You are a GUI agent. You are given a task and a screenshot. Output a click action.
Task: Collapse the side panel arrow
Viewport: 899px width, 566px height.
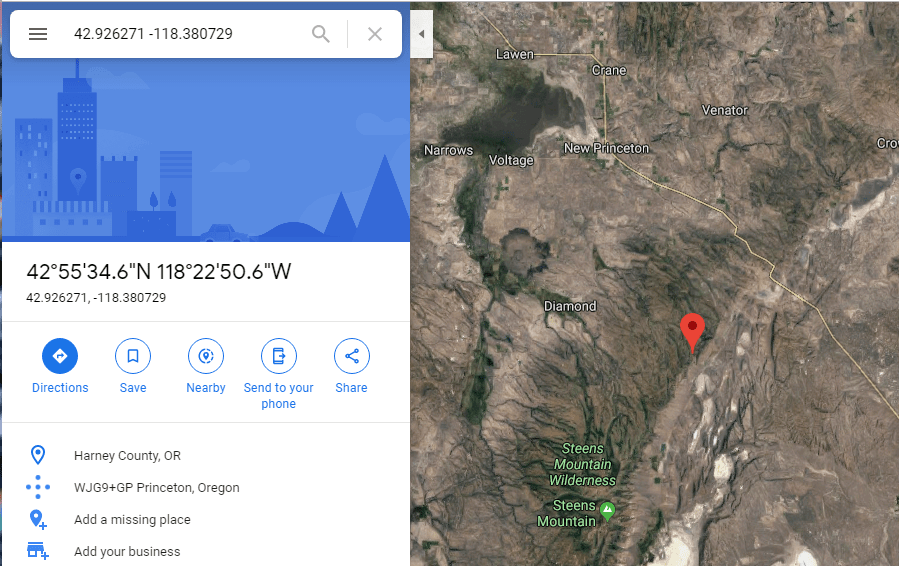tap(421, 34)
